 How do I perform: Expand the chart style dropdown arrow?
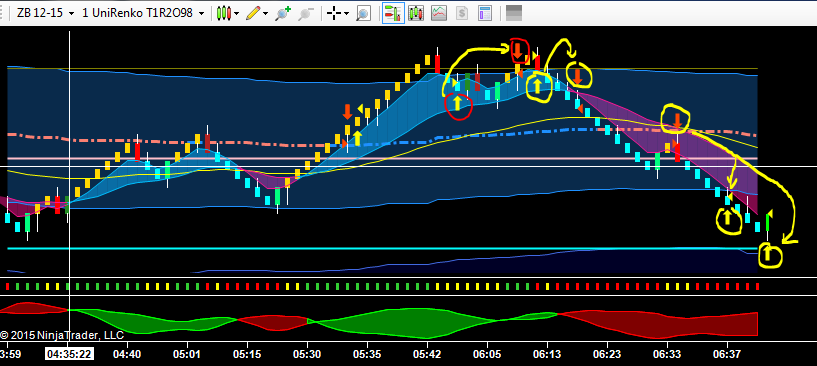pos(237,14)
